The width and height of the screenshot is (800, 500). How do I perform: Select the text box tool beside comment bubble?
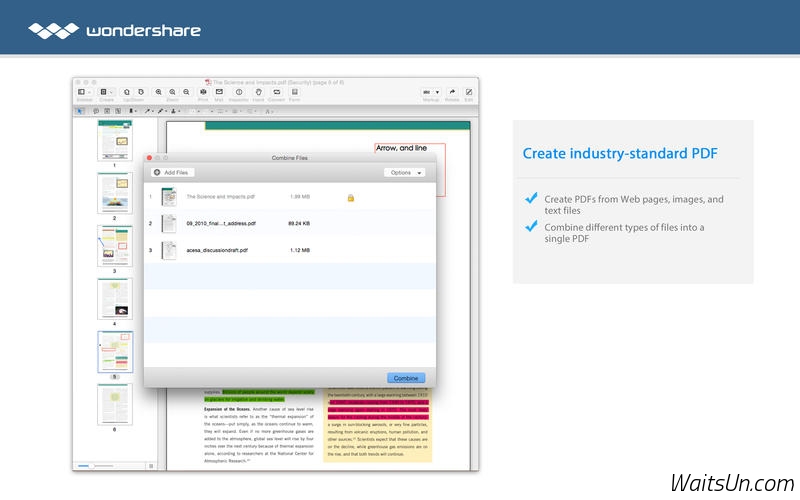click(x=107, y=111)
